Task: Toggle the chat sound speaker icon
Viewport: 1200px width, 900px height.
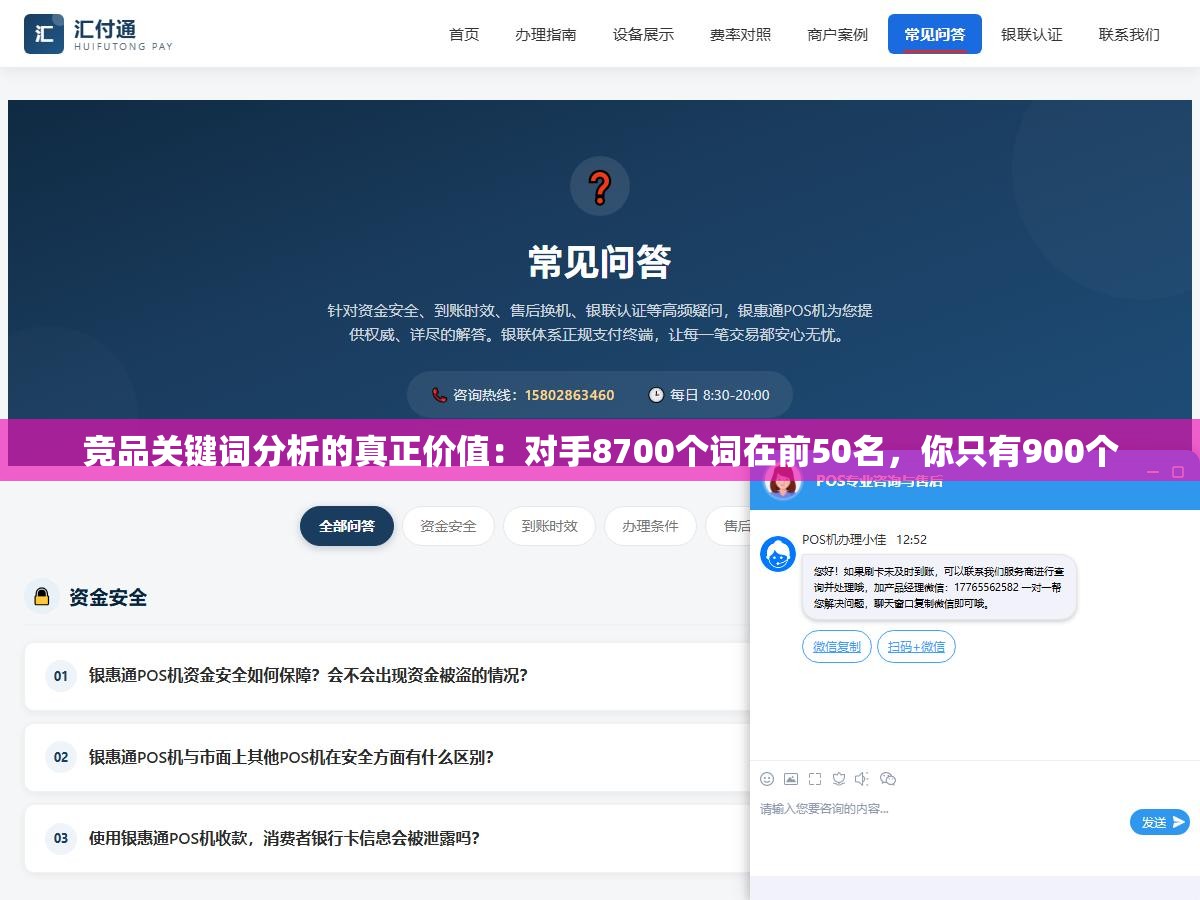Action: point(863,778)
